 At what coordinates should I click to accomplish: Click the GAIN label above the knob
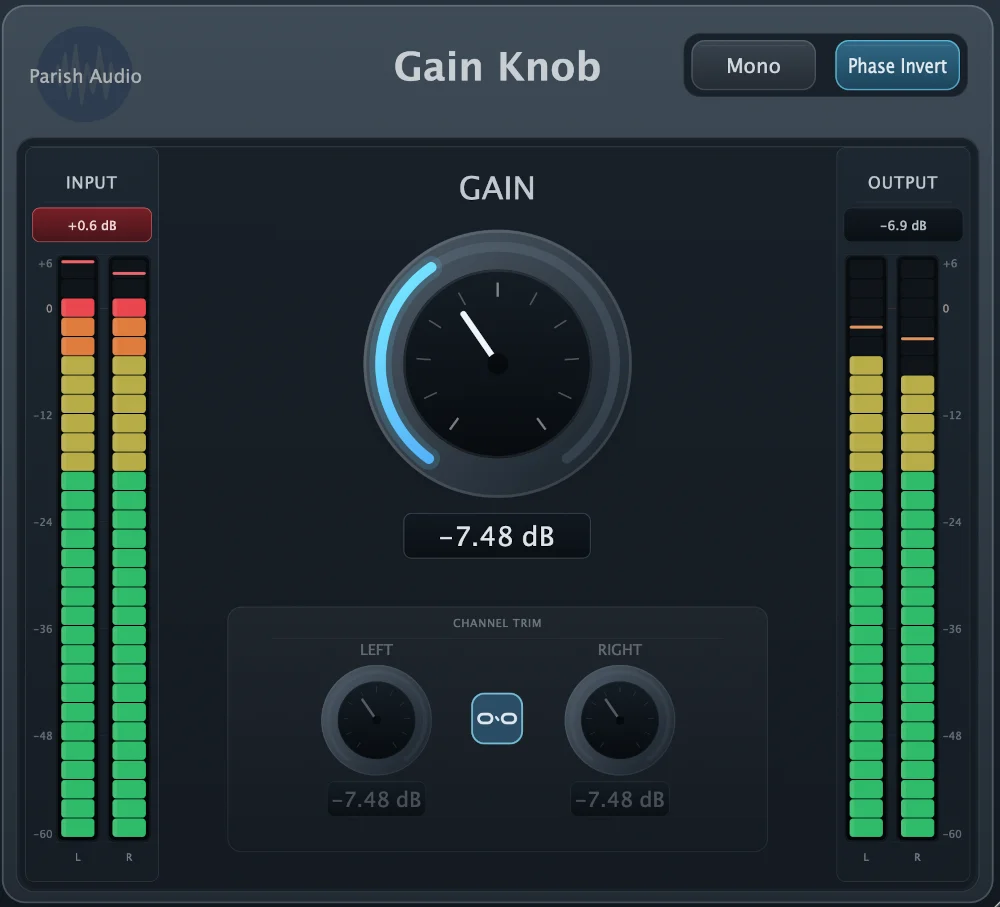pos(497,189)
